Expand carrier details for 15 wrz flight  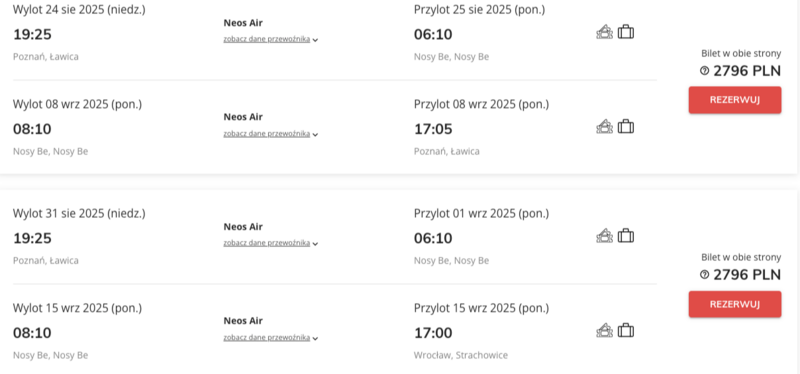(270, 338)
